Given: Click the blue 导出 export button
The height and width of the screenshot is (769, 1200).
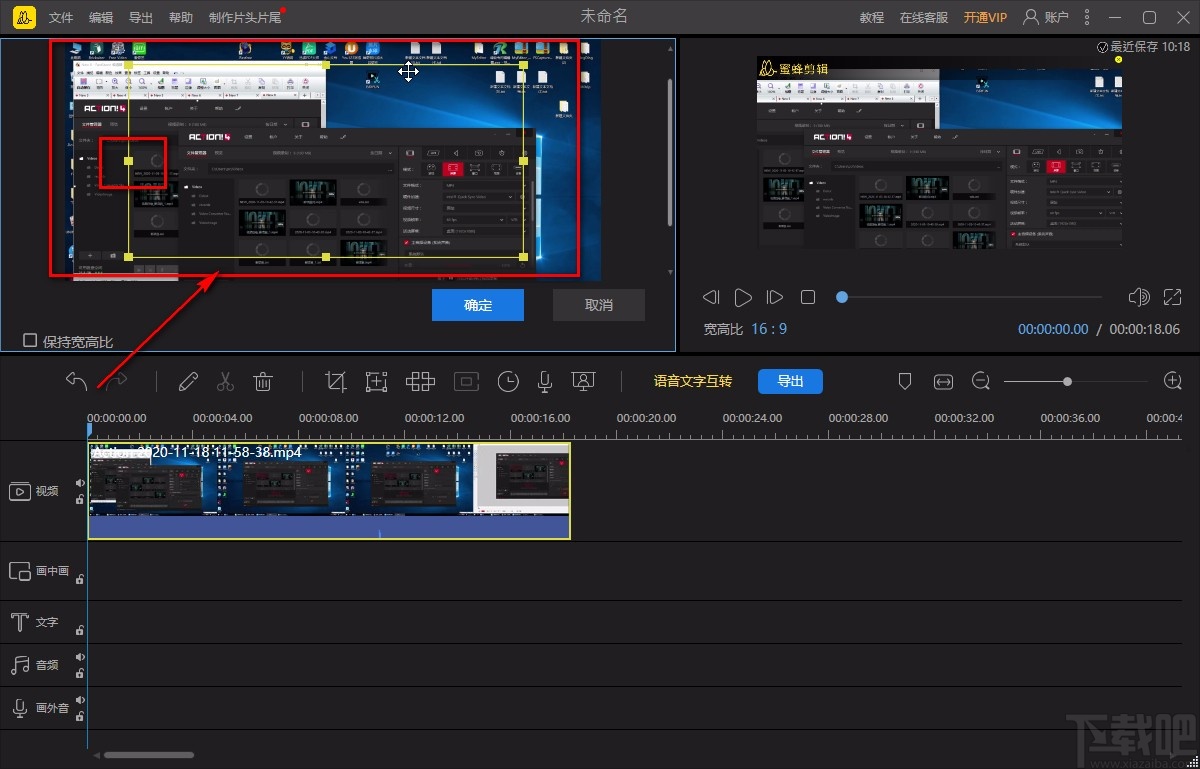Looking at the screenshot, I should (790, 381).
